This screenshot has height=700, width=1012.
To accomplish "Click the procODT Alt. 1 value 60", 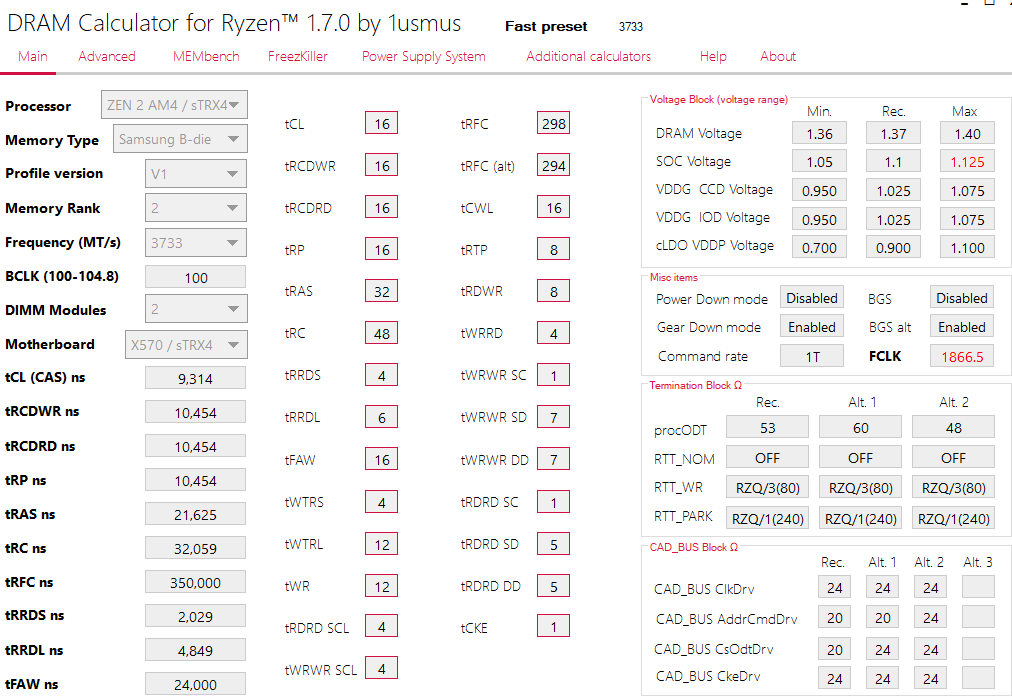I will [x=860, y=428].
